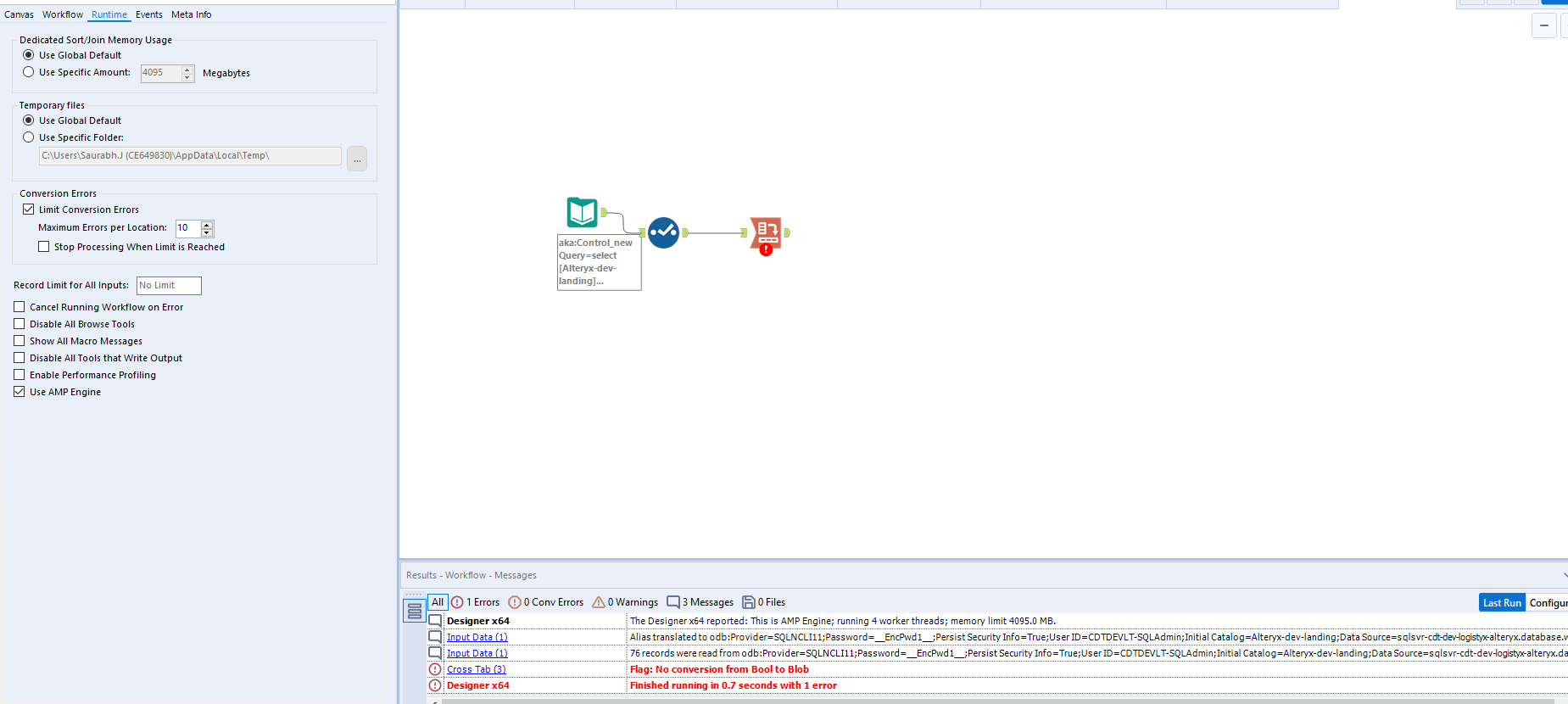Filter results by 3 Messages

[700, 602]
